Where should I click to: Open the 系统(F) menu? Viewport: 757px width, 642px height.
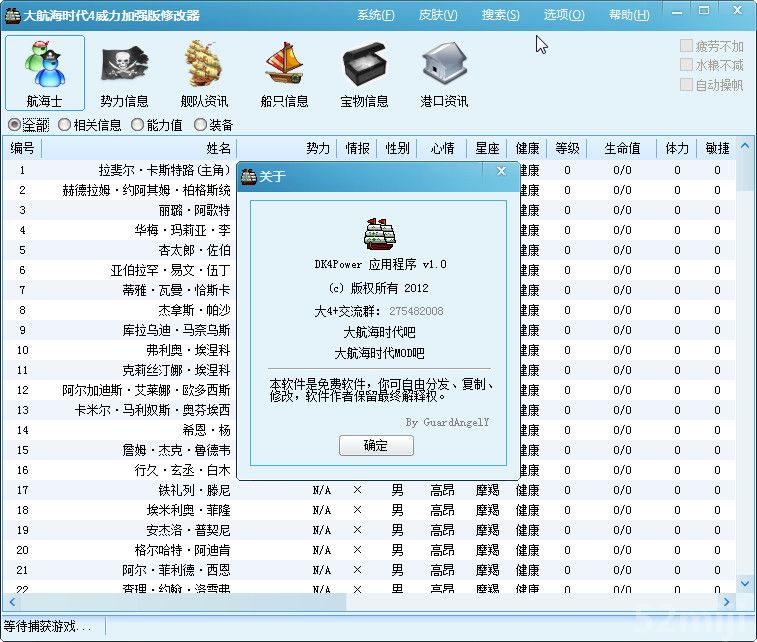[x=375, y=15]
